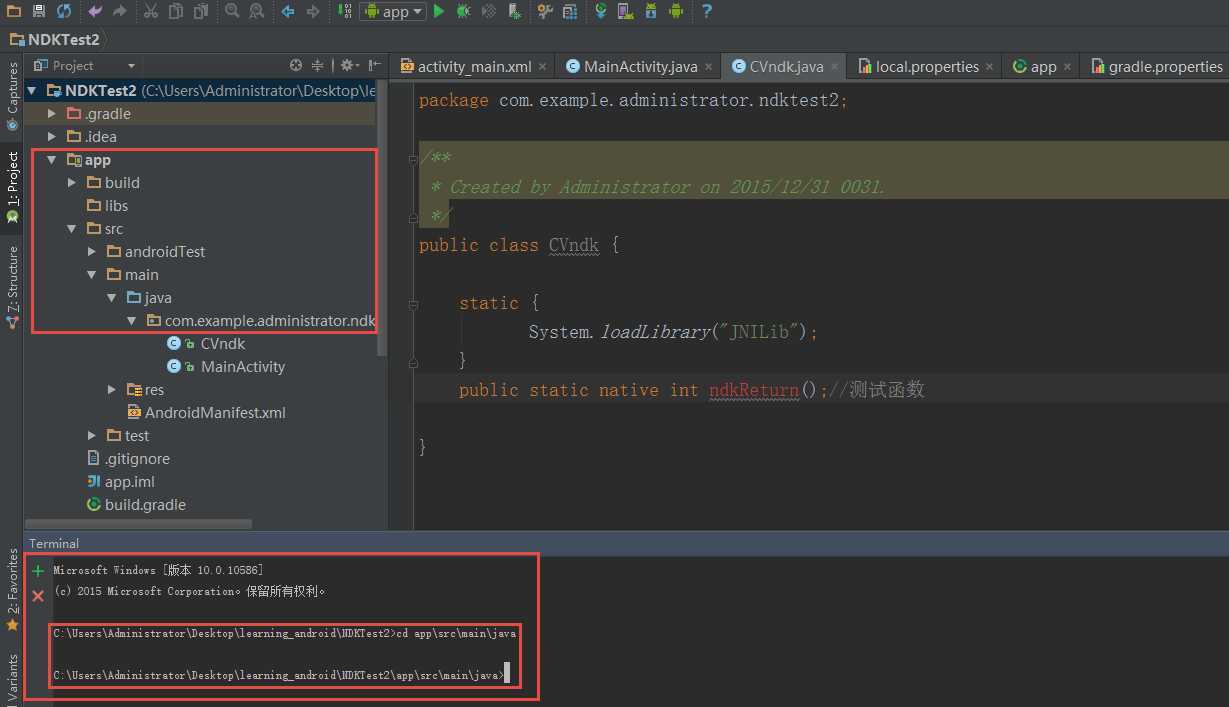
Task: Hide the Project panel with the hide icon
Action: [374, 65]
